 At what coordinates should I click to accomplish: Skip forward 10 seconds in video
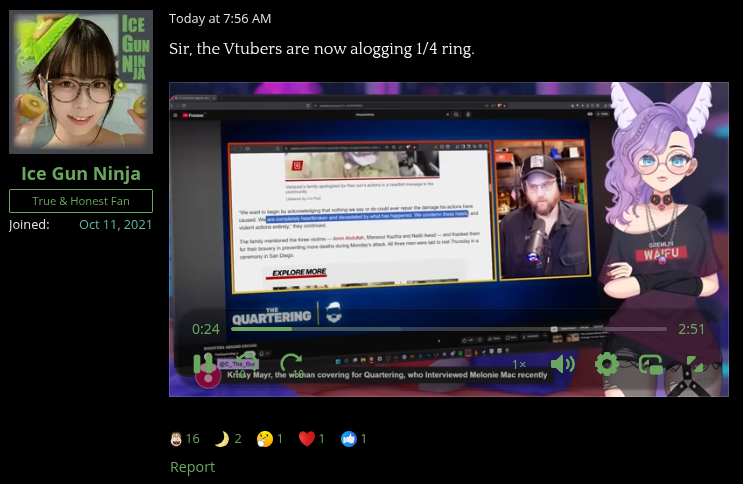click(x=292, y=365)
